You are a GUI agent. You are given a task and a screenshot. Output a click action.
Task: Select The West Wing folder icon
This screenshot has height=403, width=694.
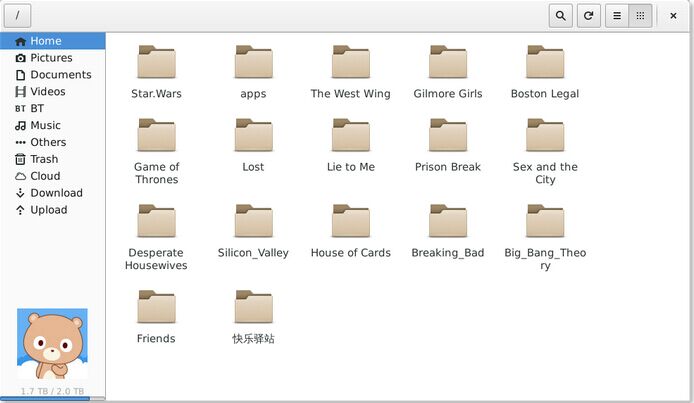click(351, 61)
